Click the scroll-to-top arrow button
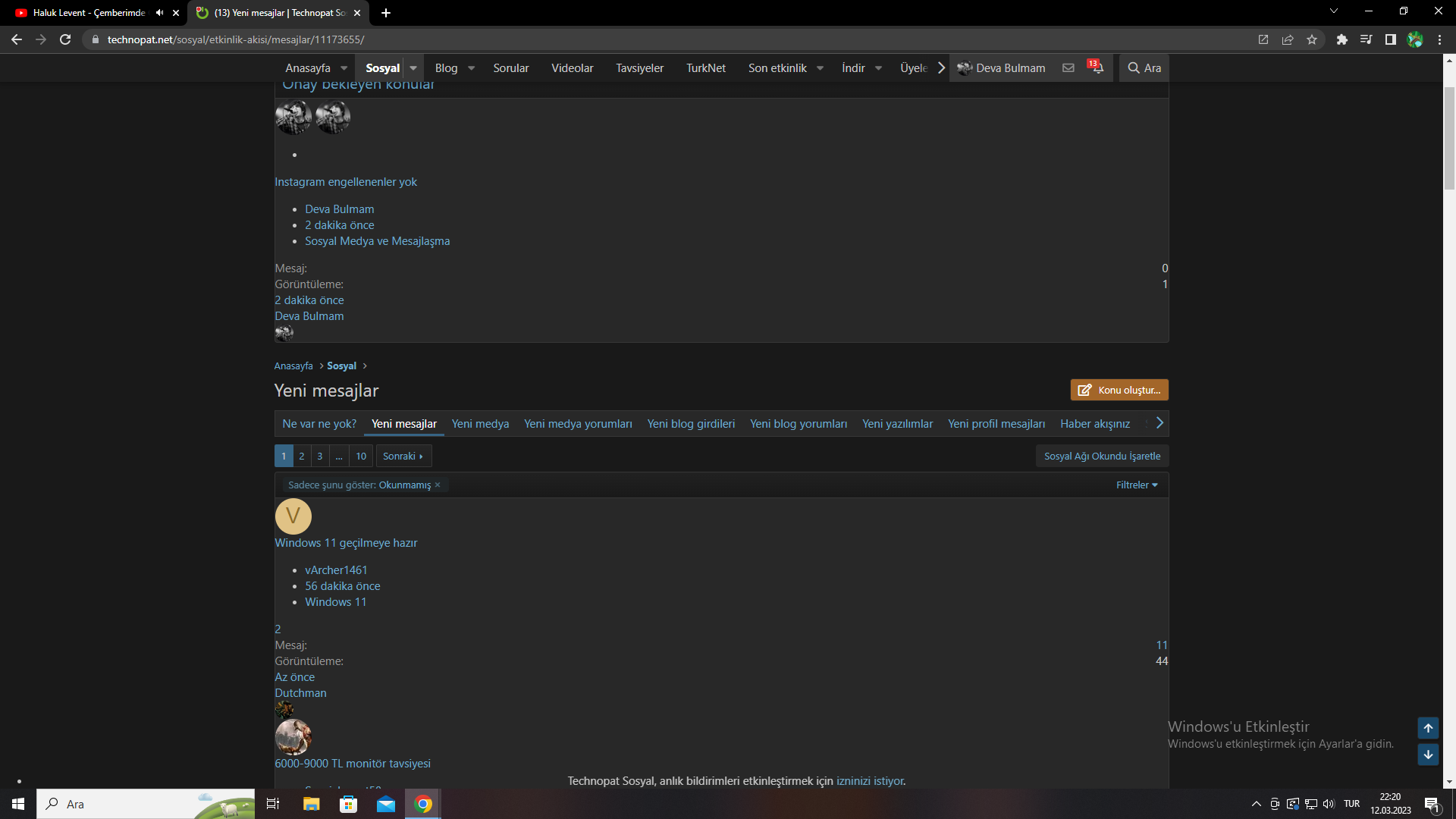Image resolution: width=1456 pixels, height=819 pixels. coord(1428,728)
